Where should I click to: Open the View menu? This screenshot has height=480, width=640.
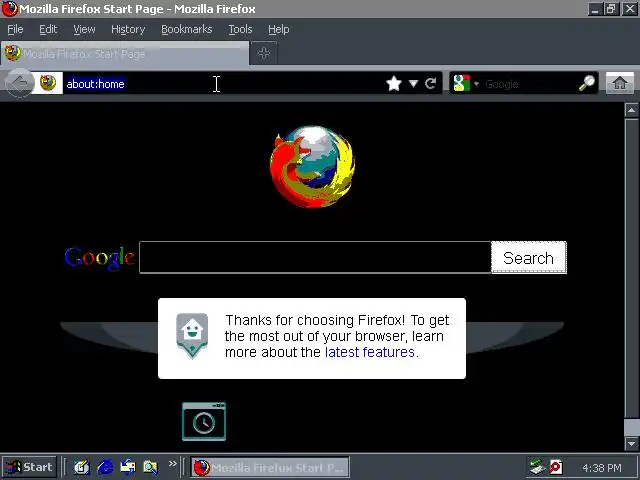(84, 29)
